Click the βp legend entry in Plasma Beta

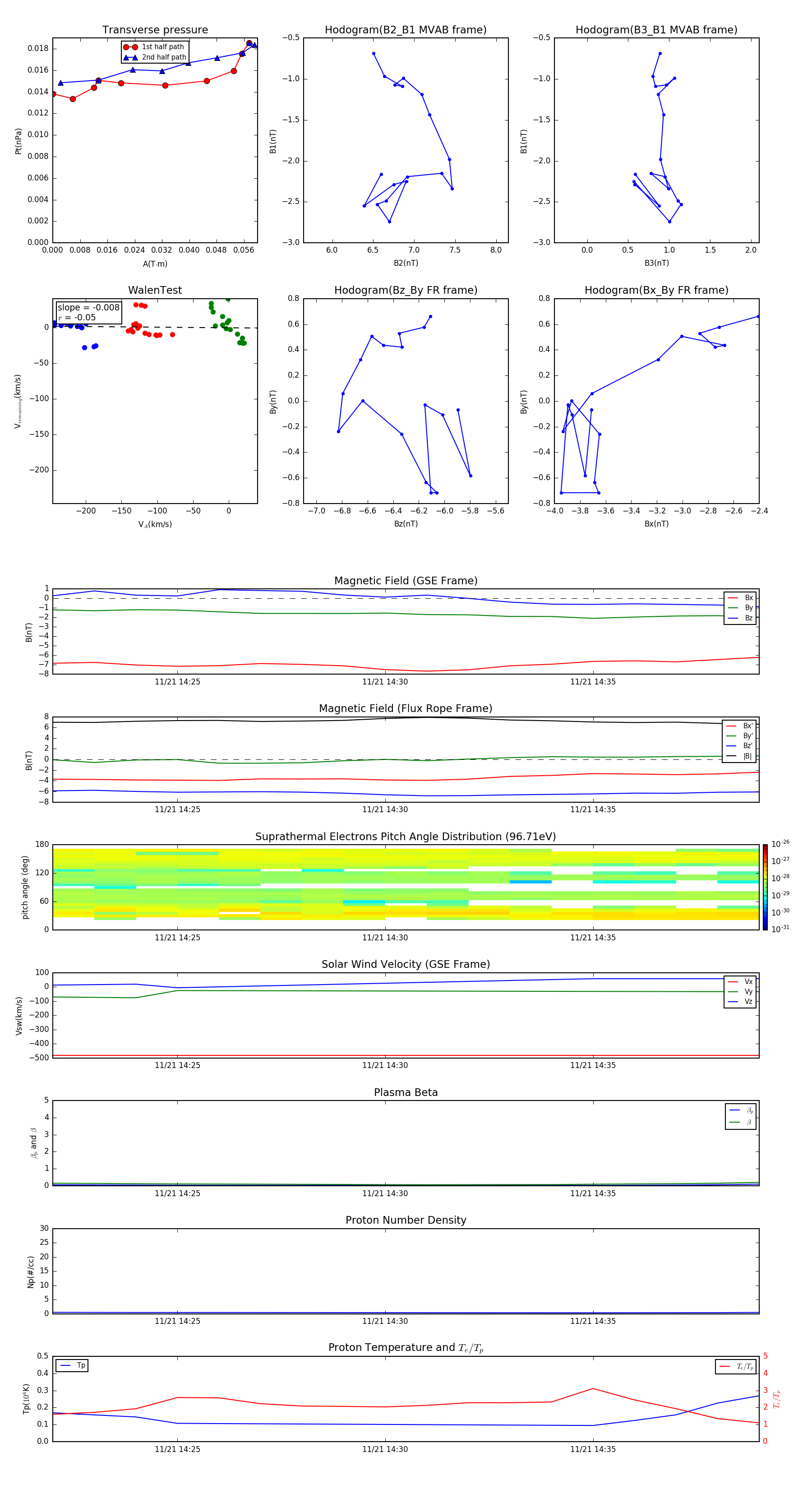coord(741,1110)
